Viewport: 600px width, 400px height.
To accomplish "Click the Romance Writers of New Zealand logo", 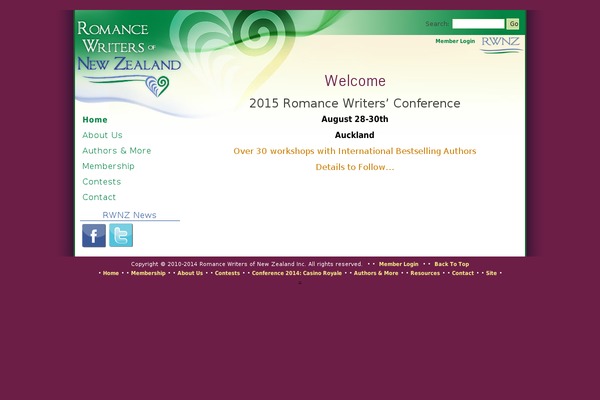I will click(x=129, y=58).
